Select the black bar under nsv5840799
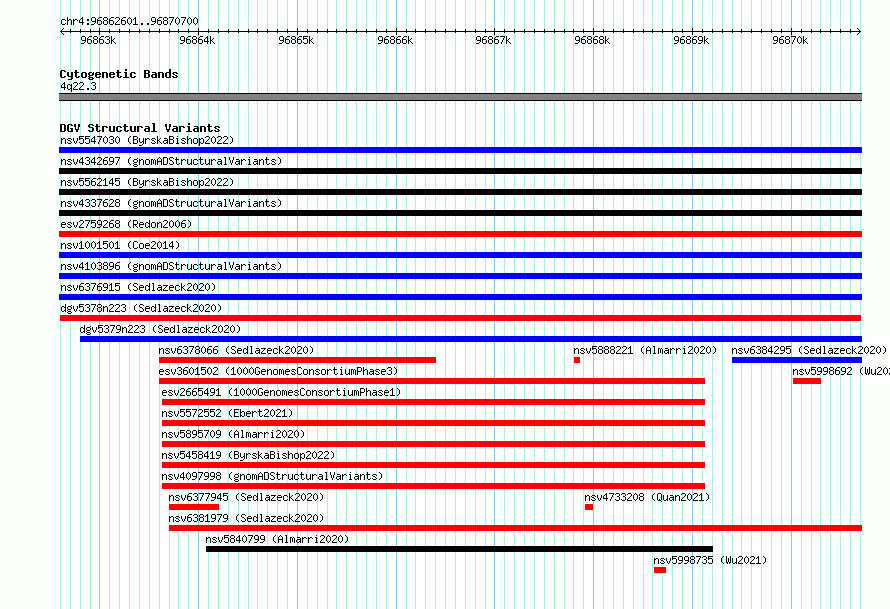 459,549
